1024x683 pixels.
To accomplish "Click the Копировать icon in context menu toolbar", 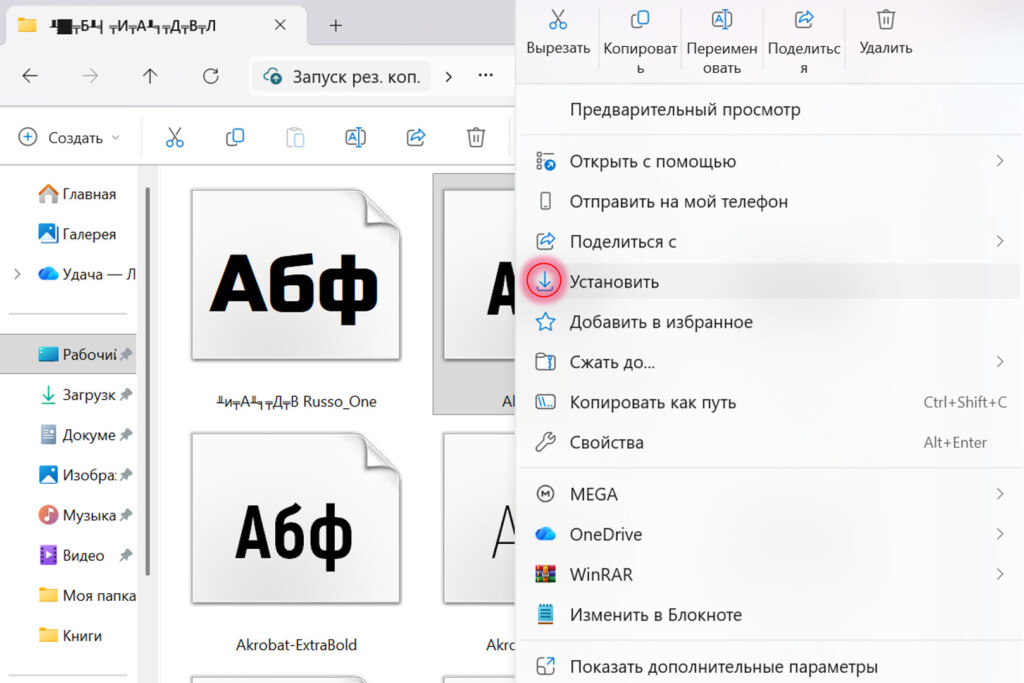I will (x=640, y=20).
